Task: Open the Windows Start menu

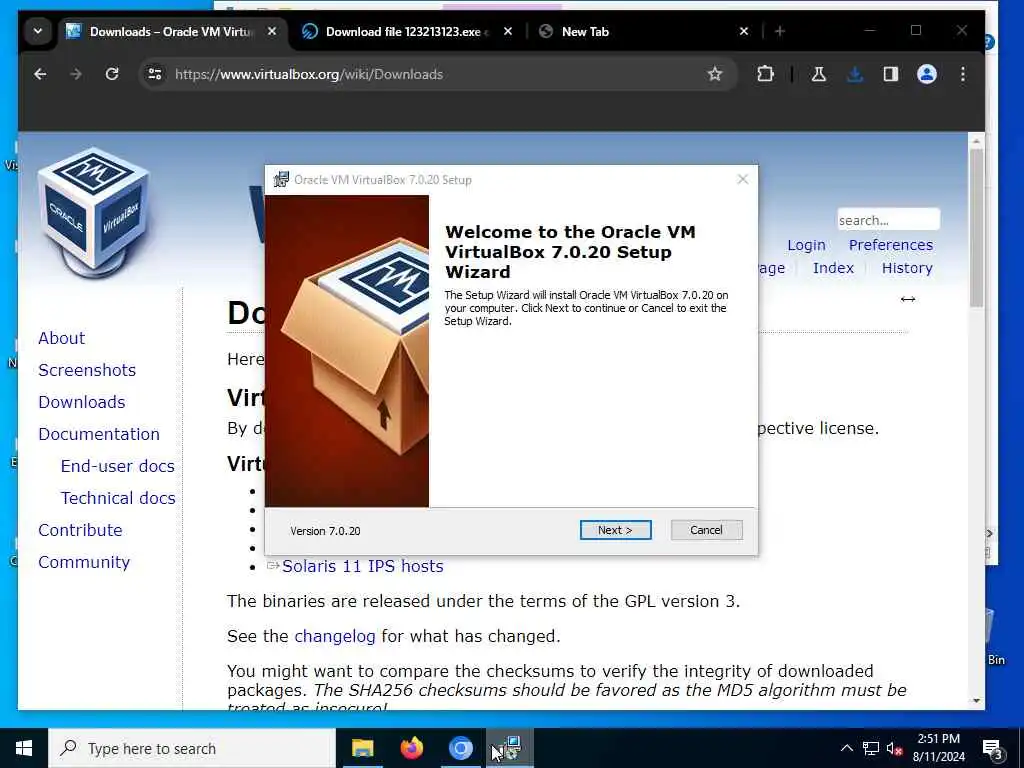Action: pos(24,748)
